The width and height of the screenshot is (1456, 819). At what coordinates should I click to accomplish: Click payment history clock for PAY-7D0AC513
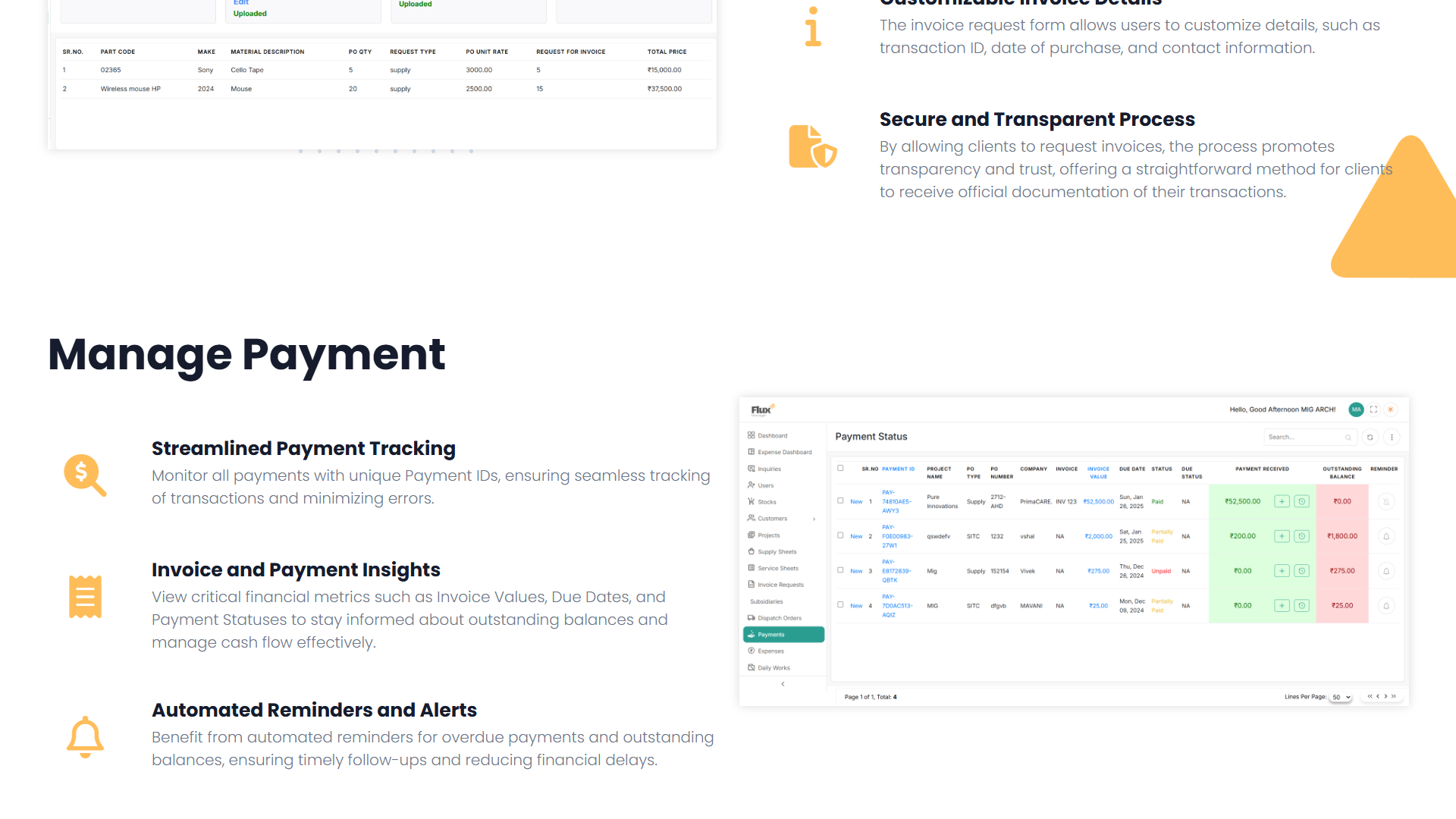coord(1301,606)
